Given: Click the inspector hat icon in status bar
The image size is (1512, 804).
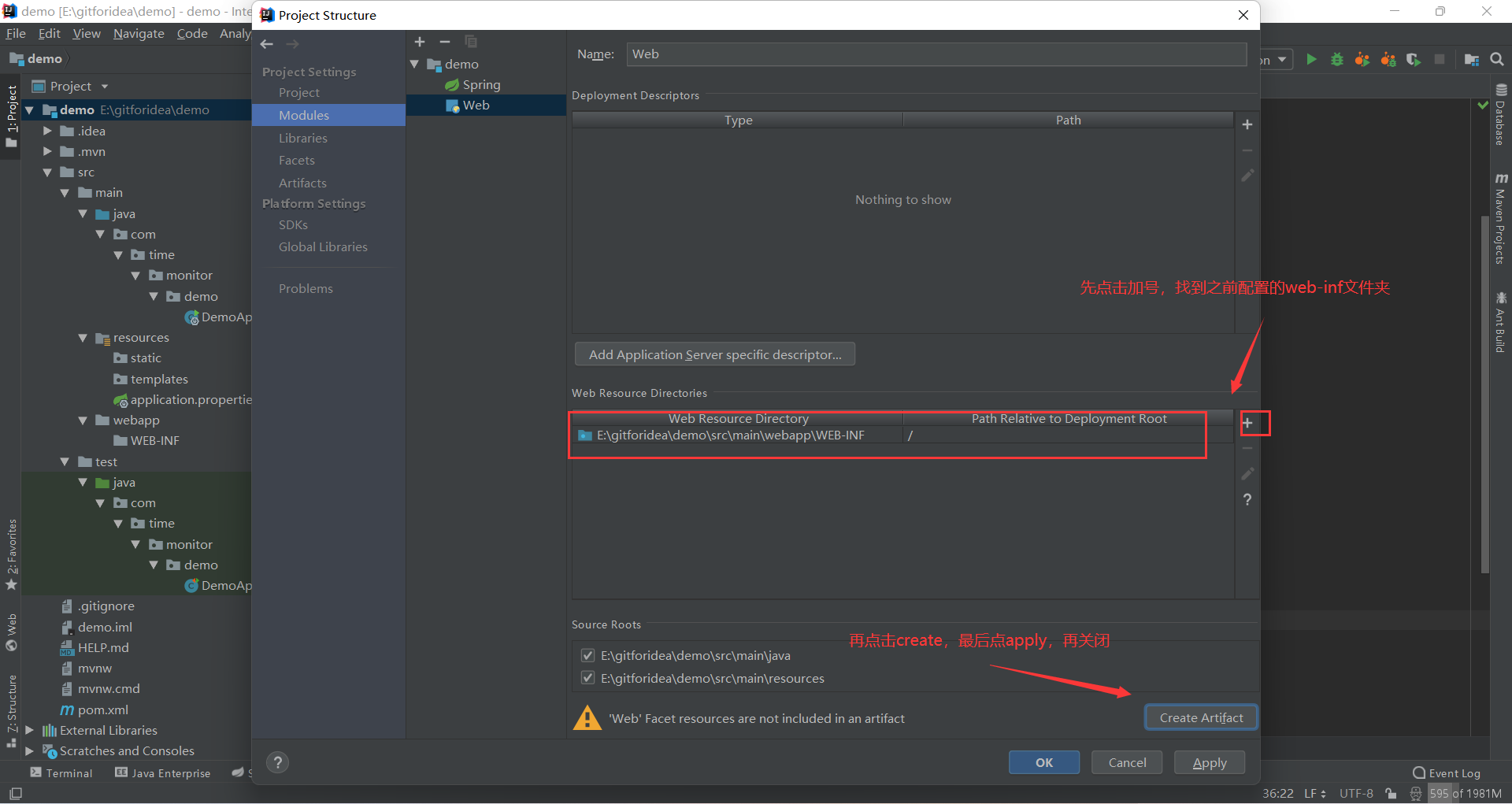Looking at the screenshot, I should 1416,793.
